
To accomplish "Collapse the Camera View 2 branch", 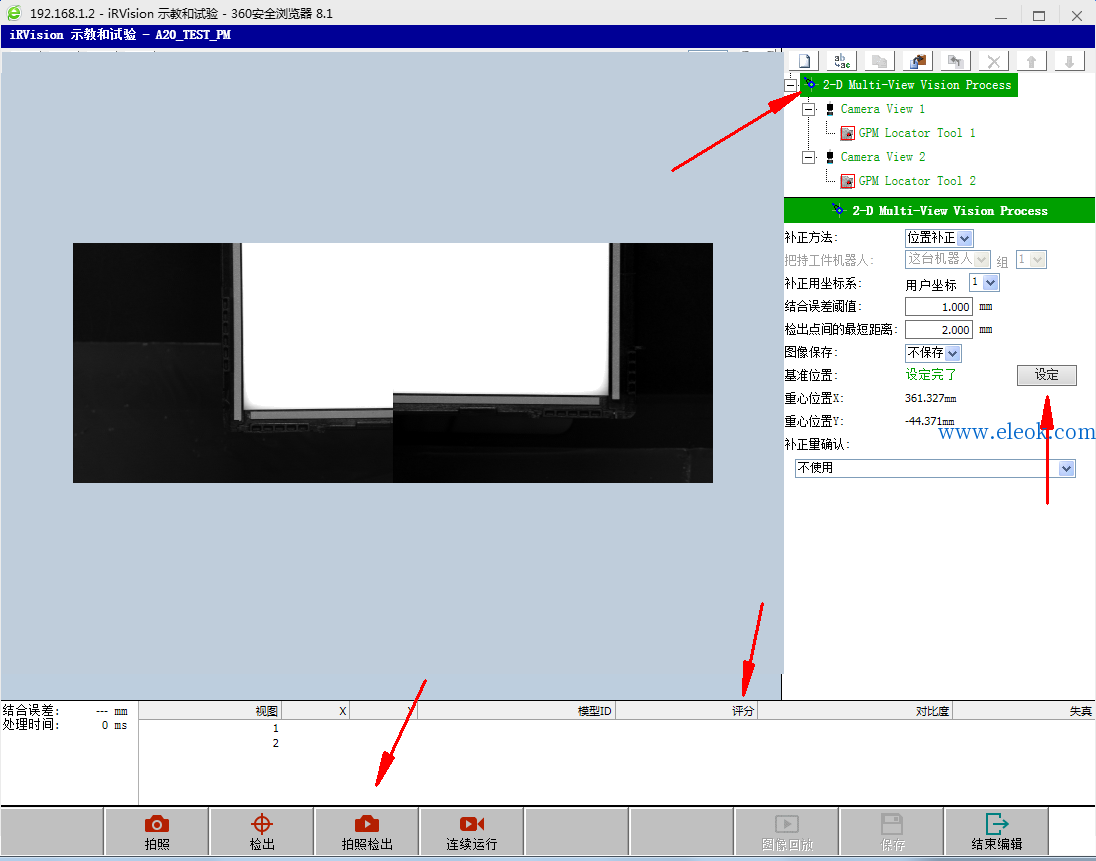I will click(x=809, y=157).
